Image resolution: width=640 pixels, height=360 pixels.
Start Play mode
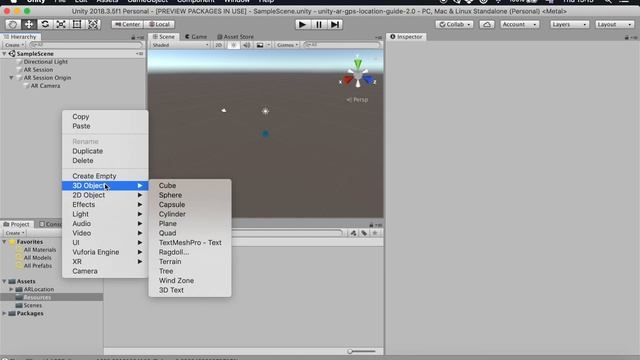click(302, 24)
